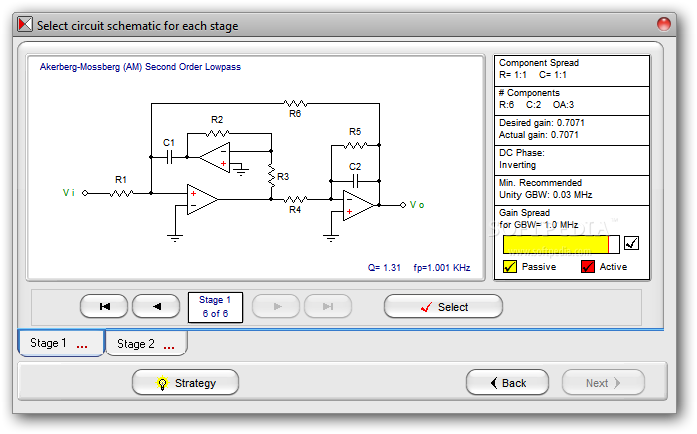Go to first circuit schematic

pyautogui.click(x=104, y=306)
